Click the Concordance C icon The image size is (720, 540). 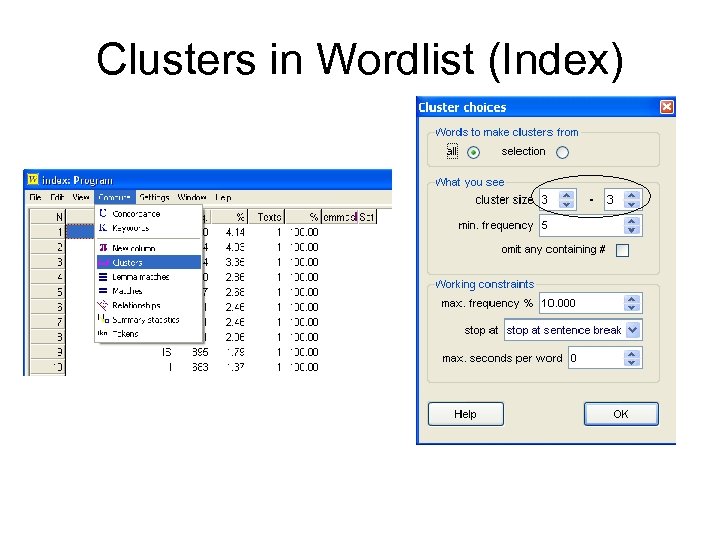coord(103,213)
